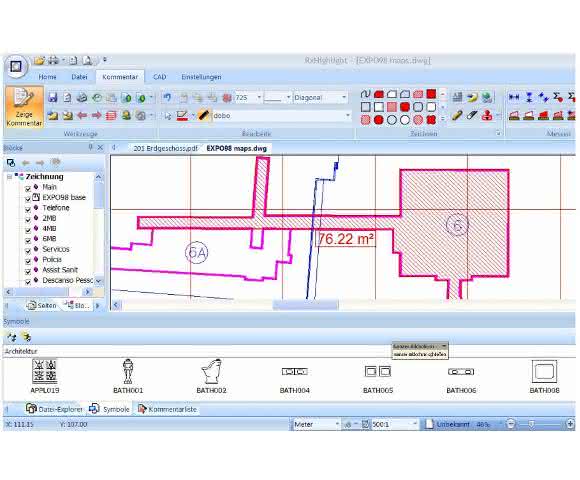Switch to the Home ribbon tab
Viewport: 580px width, 480px height.
click(47, 77)
